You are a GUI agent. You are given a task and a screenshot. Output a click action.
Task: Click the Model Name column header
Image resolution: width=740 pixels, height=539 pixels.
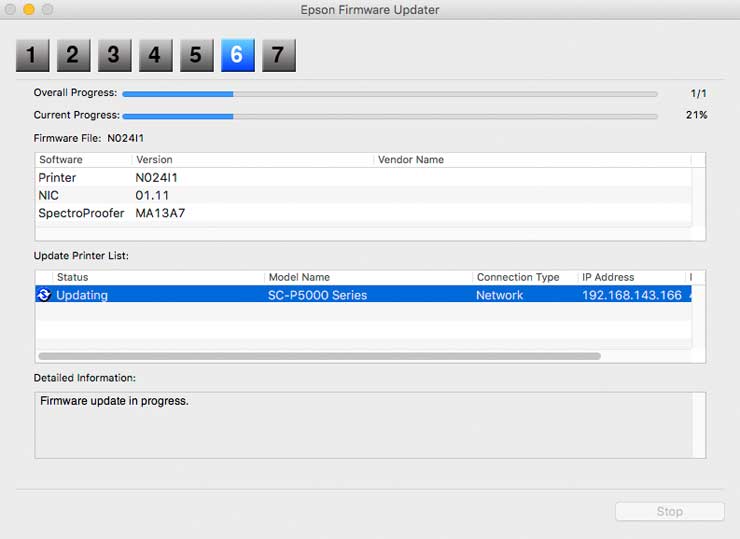[x=368, y=277]
